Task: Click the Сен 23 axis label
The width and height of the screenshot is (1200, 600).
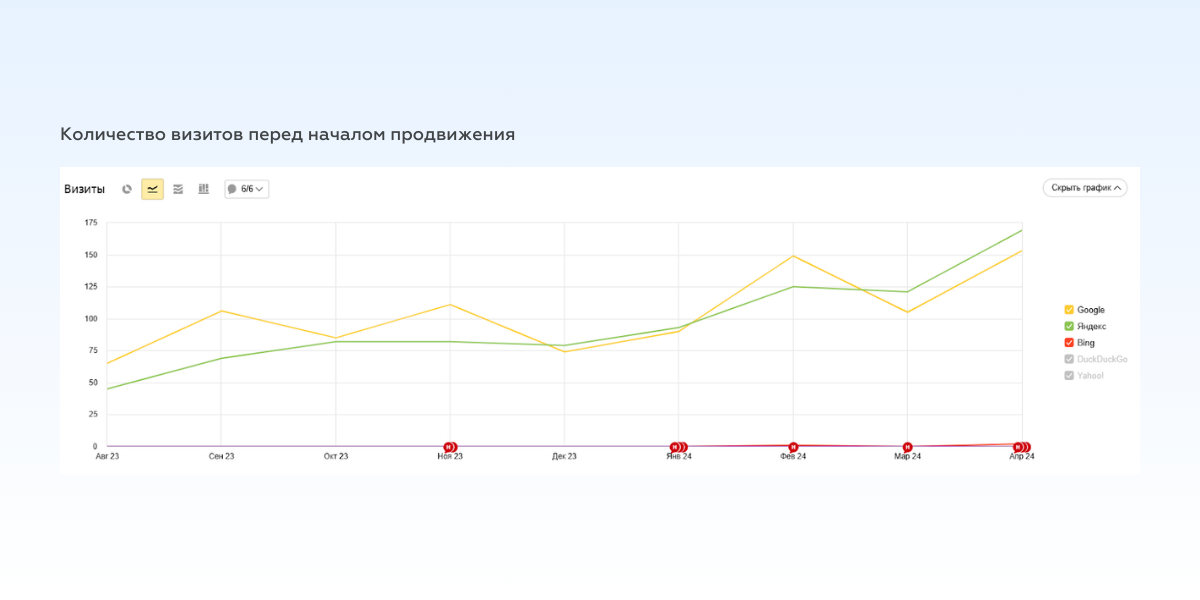Action: click(221, 456)
